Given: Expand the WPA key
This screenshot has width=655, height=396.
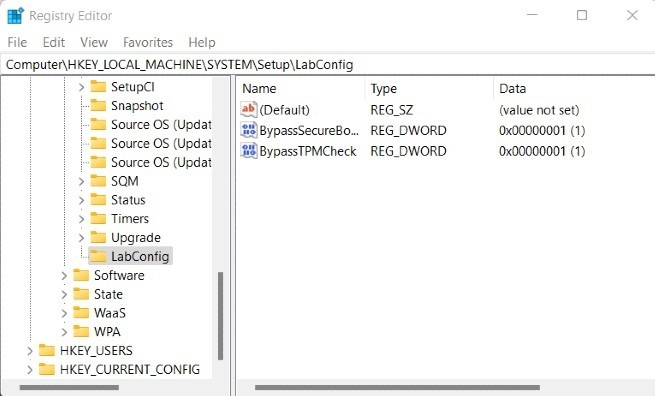Looking at the screenshot, I should pos(64,332).
